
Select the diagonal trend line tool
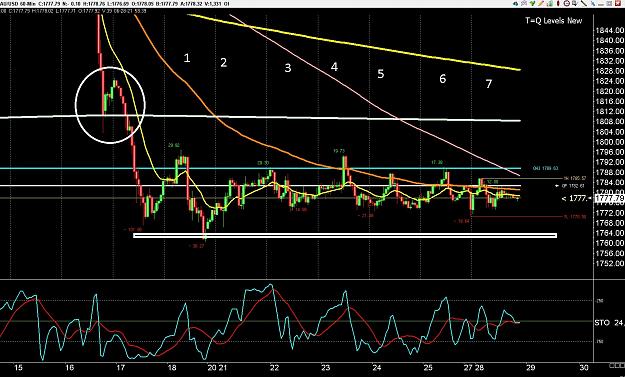pyautogui.click(x=584, y=3)
